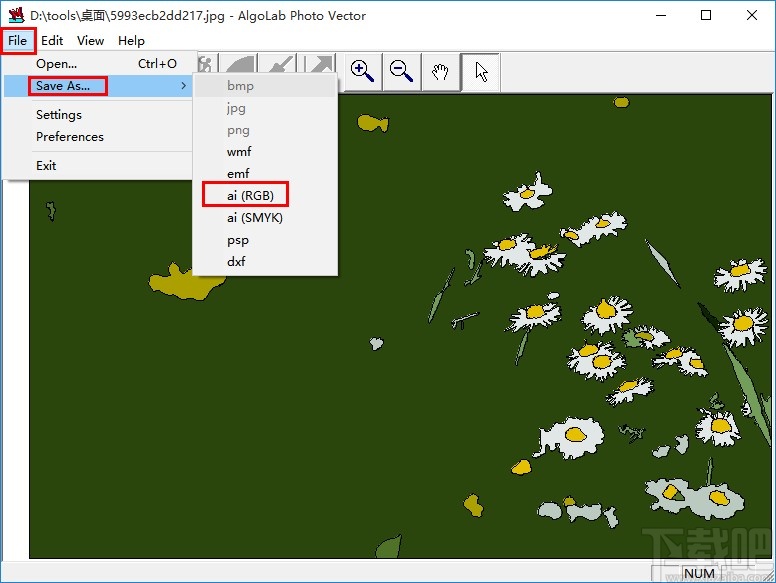Viewport: 776px width, 583px height.
Task: Open the View menu
Action: click(x=91, y=41)
